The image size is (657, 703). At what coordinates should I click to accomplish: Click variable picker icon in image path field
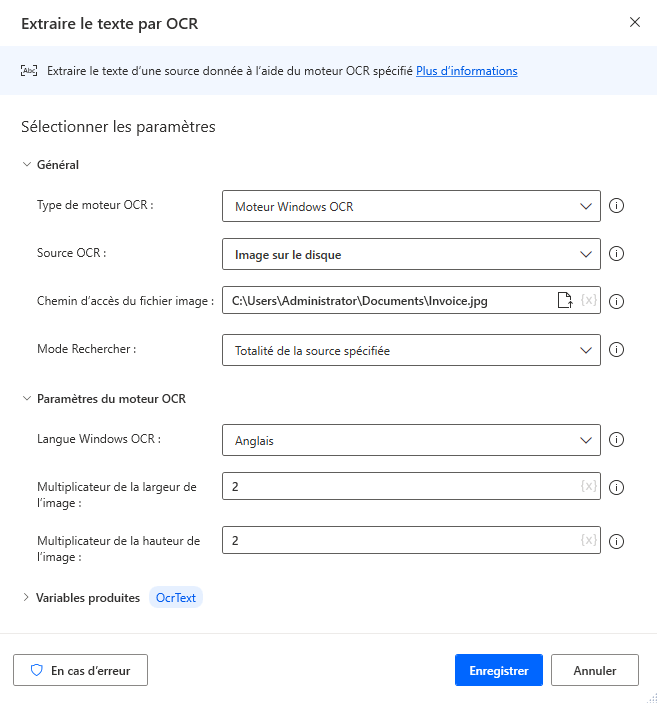pyautogui.click(x=588, y=300)
